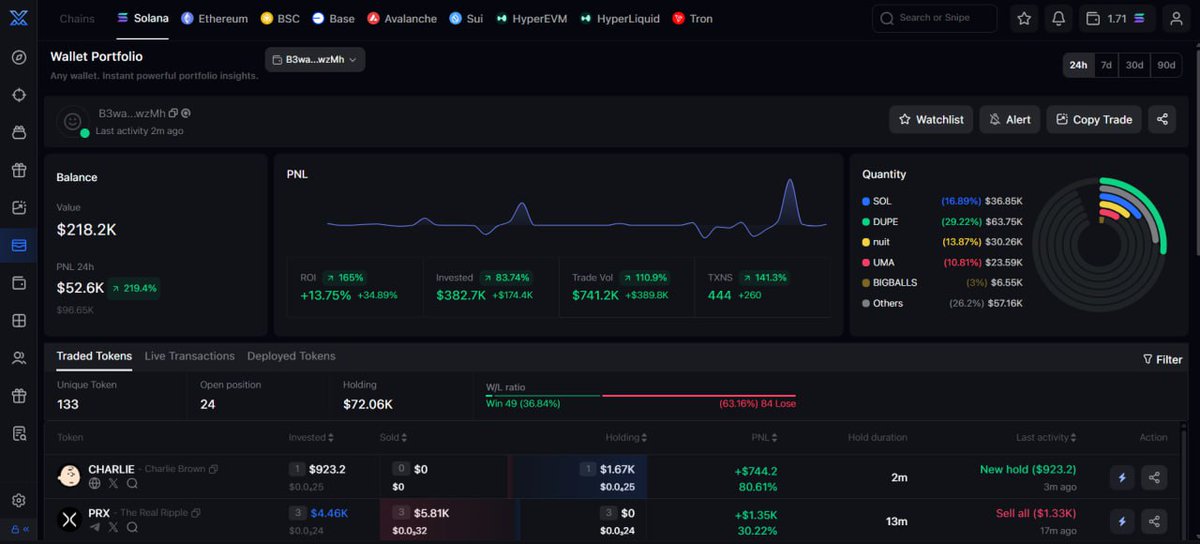The width and height of the screenshot is (1200, 544).
Task: Switch to Tron chain
Action: click(x=693, y=18)
